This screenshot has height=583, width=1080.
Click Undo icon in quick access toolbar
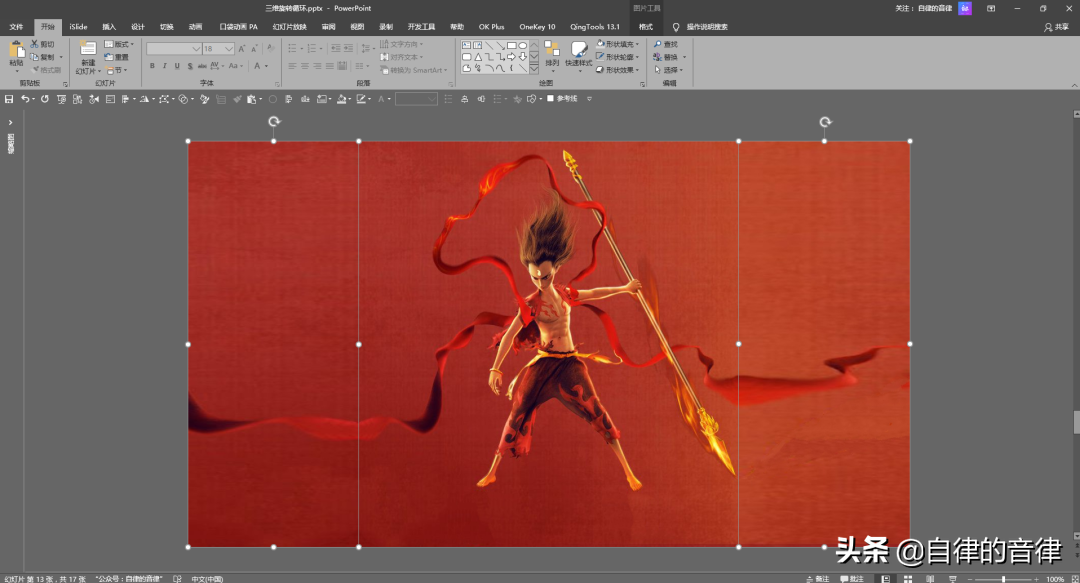tap(25, 99)
